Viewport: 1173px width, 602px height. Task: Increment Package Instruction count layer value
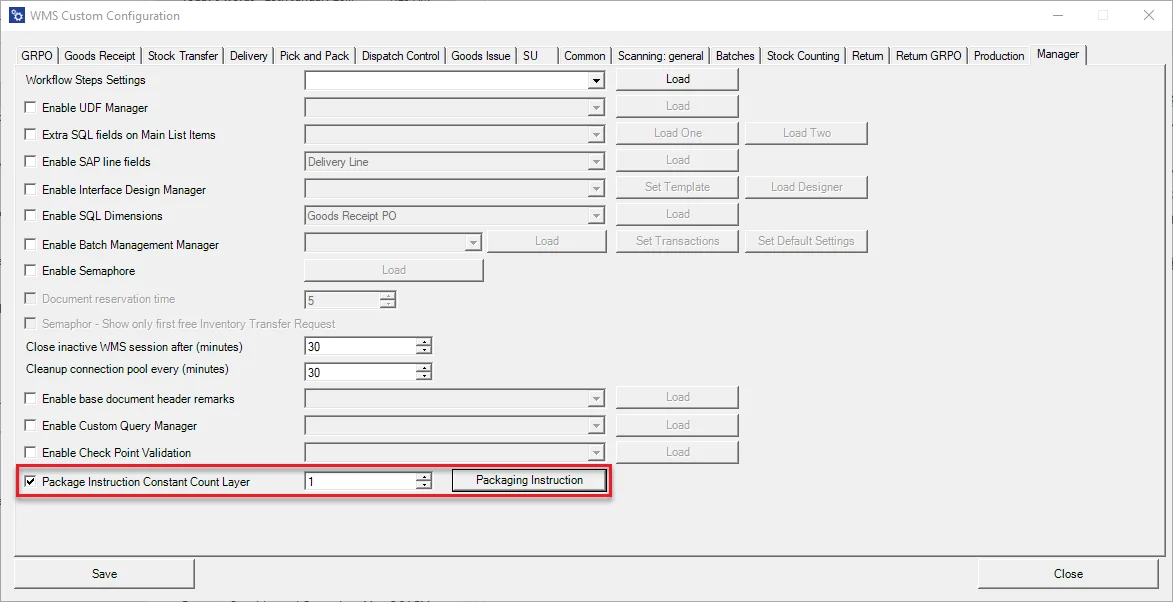tap(424, 477)
